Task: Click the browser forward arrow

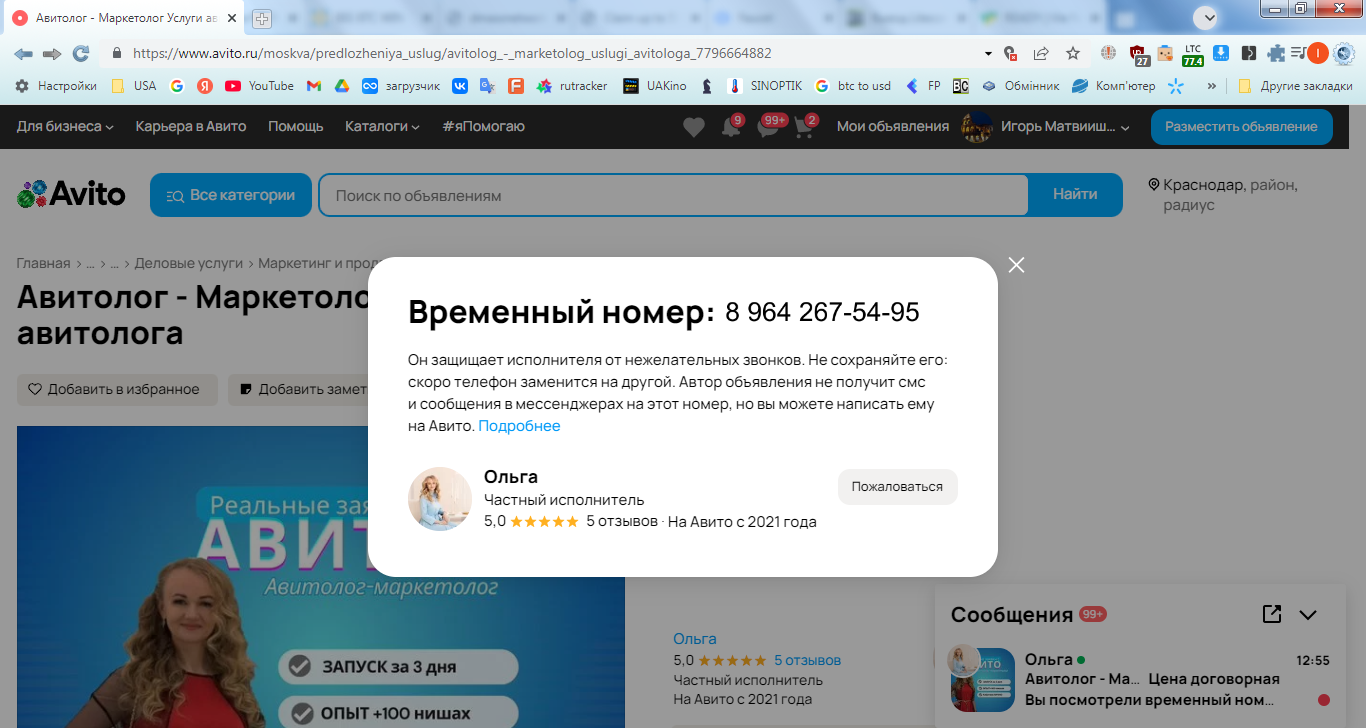Action: [x=52, y=53]
